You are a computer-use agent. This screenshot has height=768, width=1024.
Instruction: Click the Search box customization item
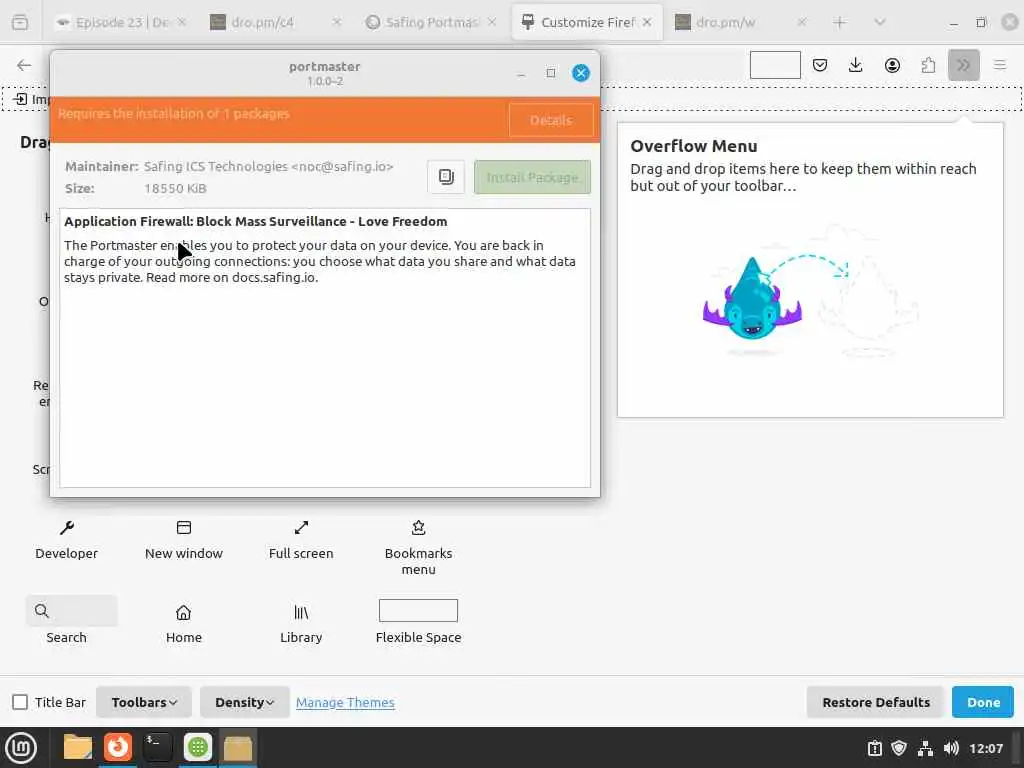(x=72, y=611)
